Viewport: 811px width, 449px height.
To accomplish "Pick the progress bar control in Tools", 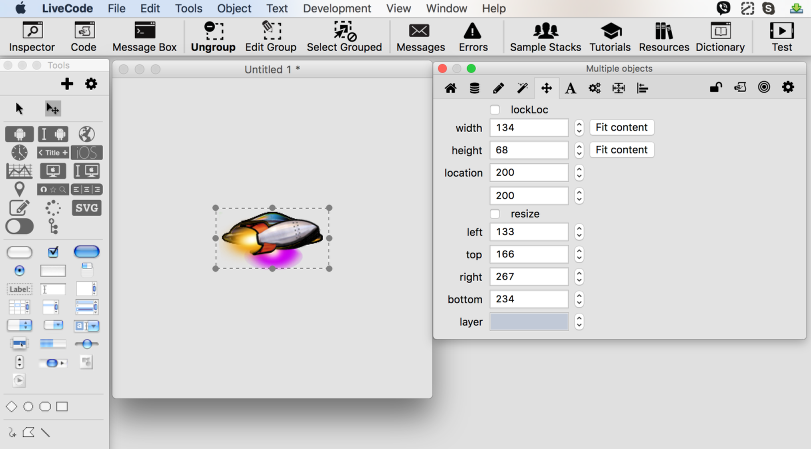I will pyautogui.click(x=53, y=344).
